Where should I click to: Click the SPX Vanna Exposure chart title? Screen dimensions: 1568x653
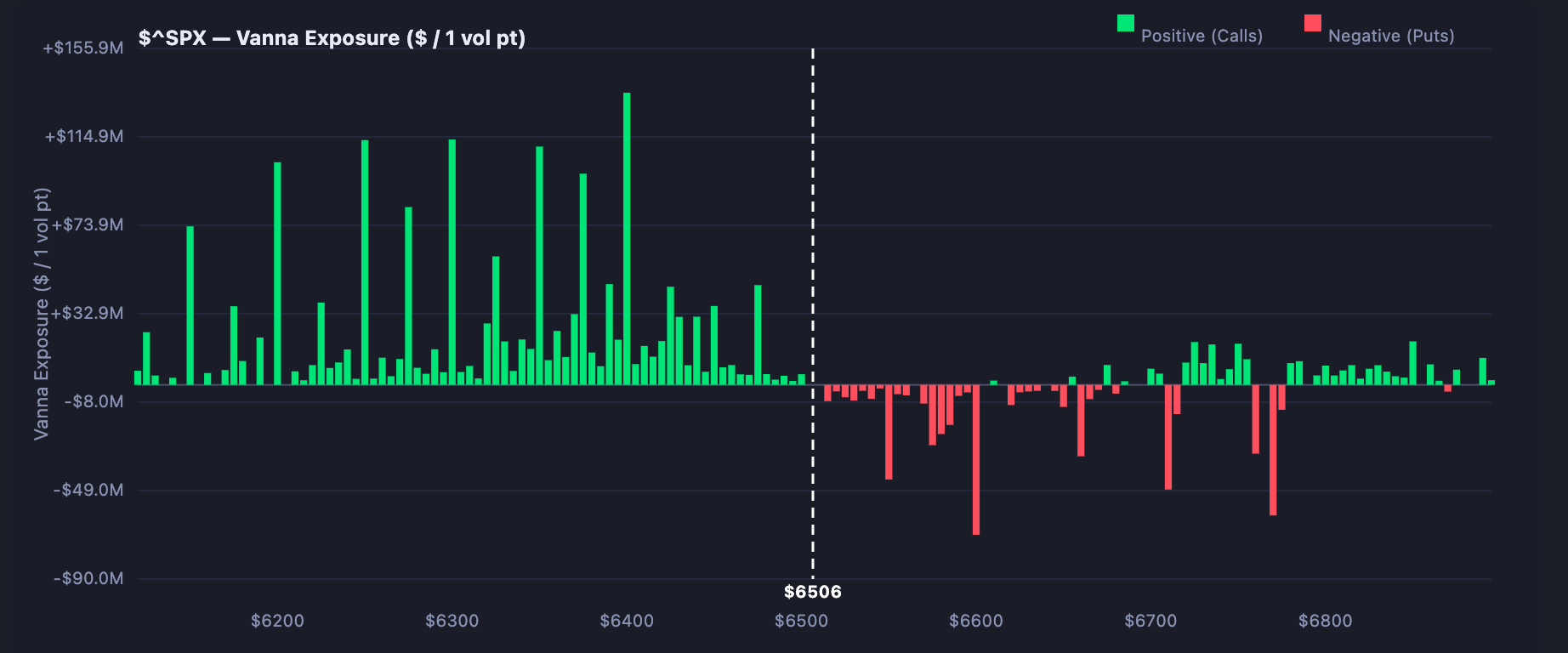(332, 38)
